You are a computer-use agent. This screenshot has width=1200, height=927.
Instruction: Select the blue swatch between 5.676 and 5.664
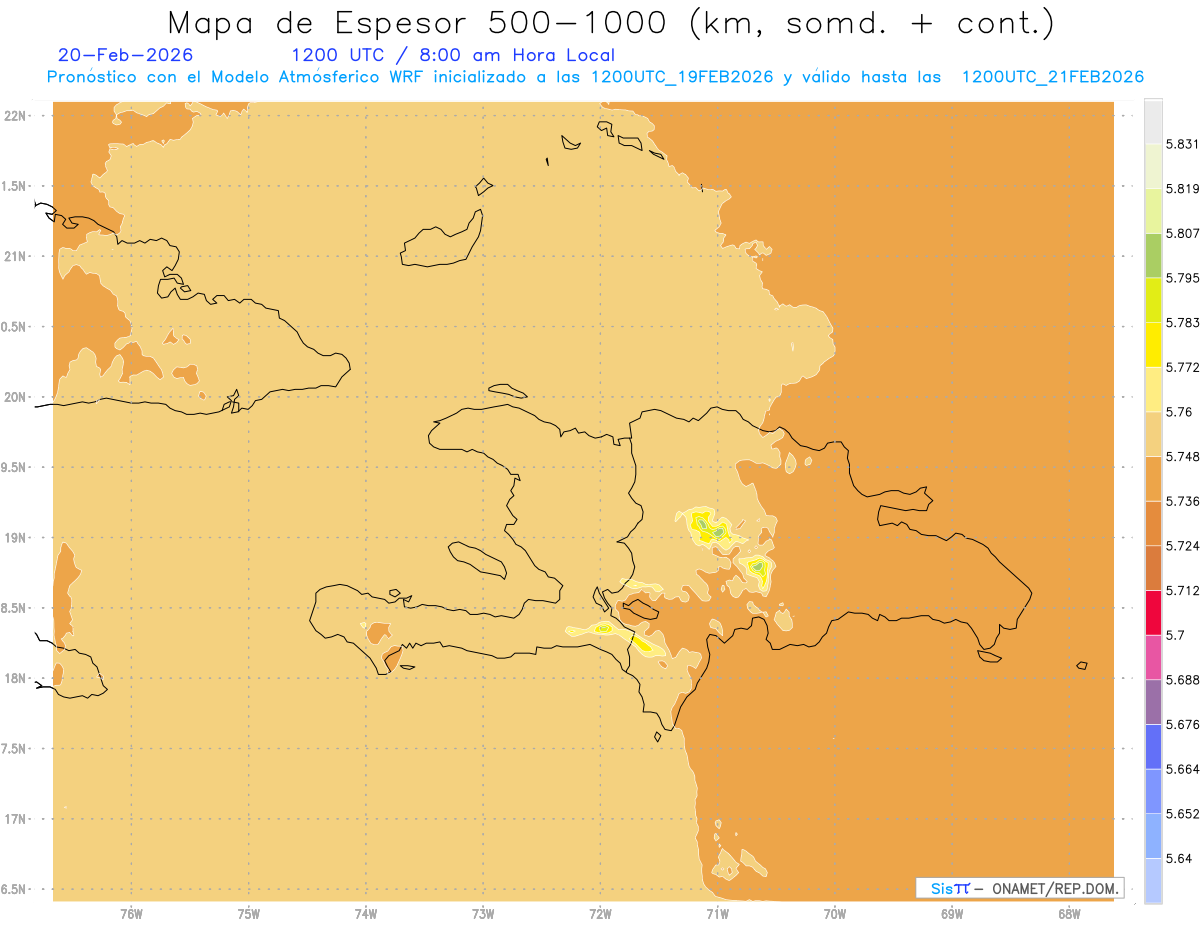1153,746
